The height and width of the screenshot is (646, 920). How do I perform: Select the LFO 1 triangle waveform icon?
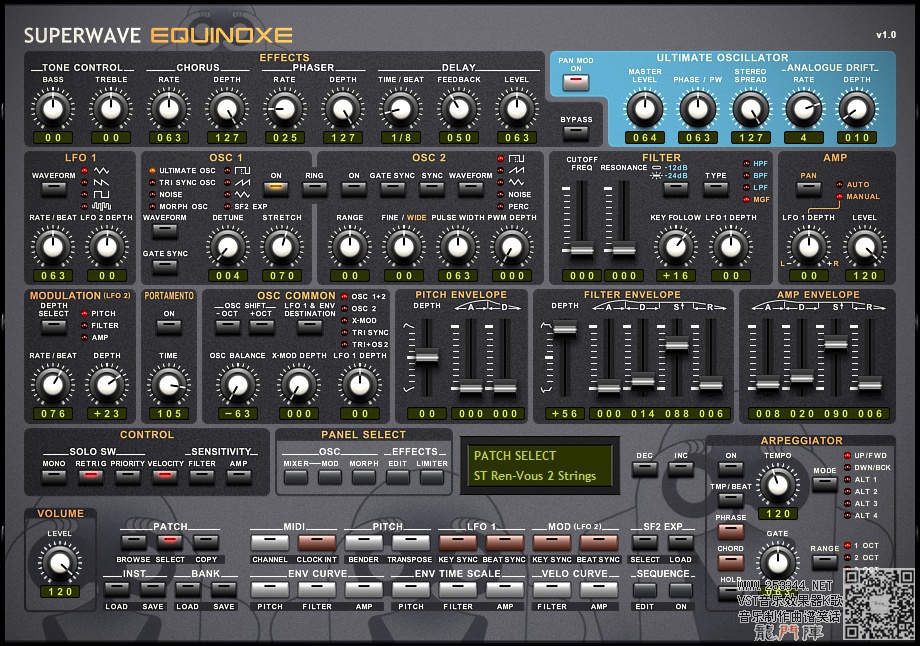pyautogui.click(x=102, y=171)
